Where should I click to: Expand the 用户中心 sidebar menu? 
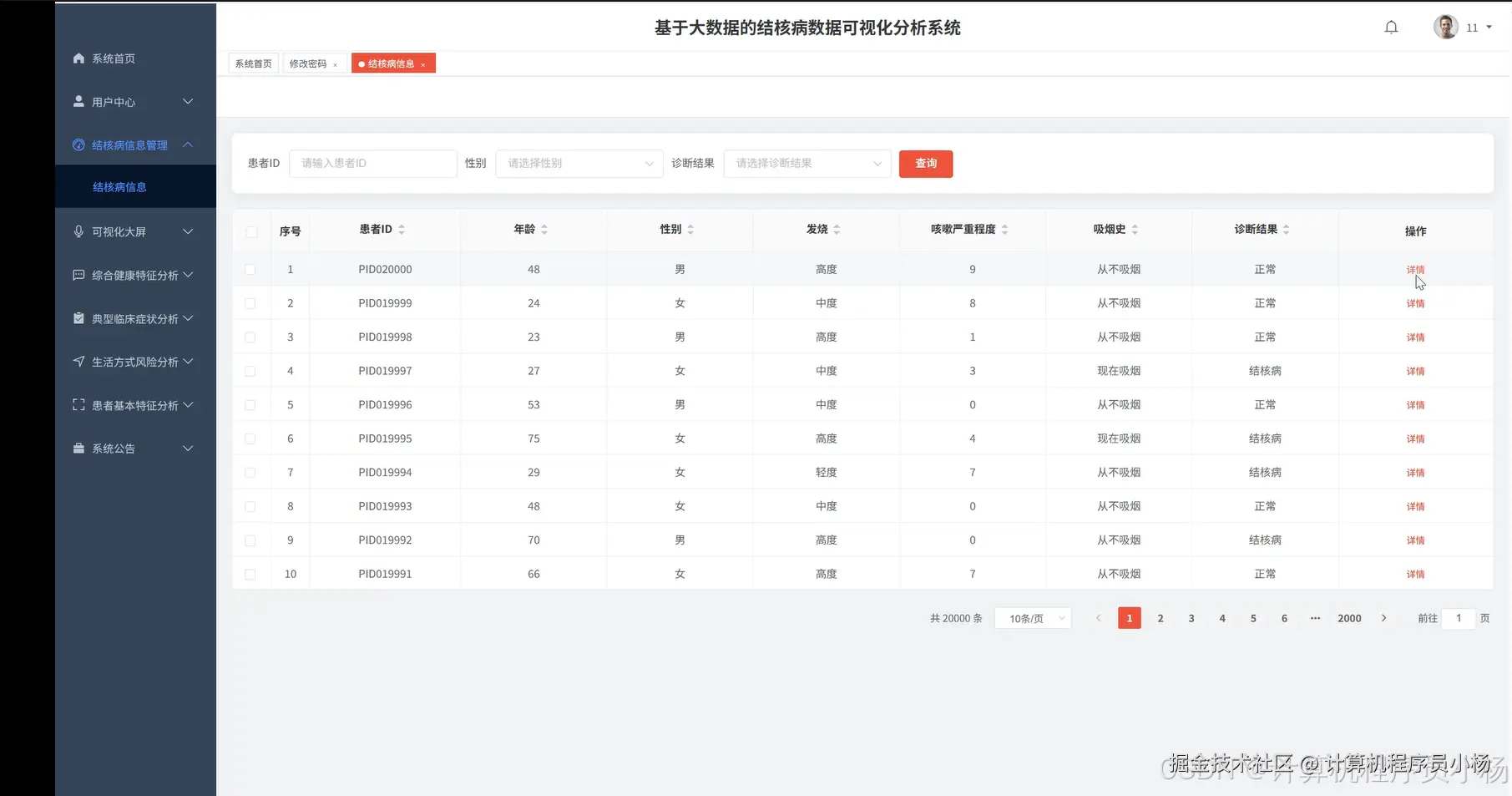188,101
